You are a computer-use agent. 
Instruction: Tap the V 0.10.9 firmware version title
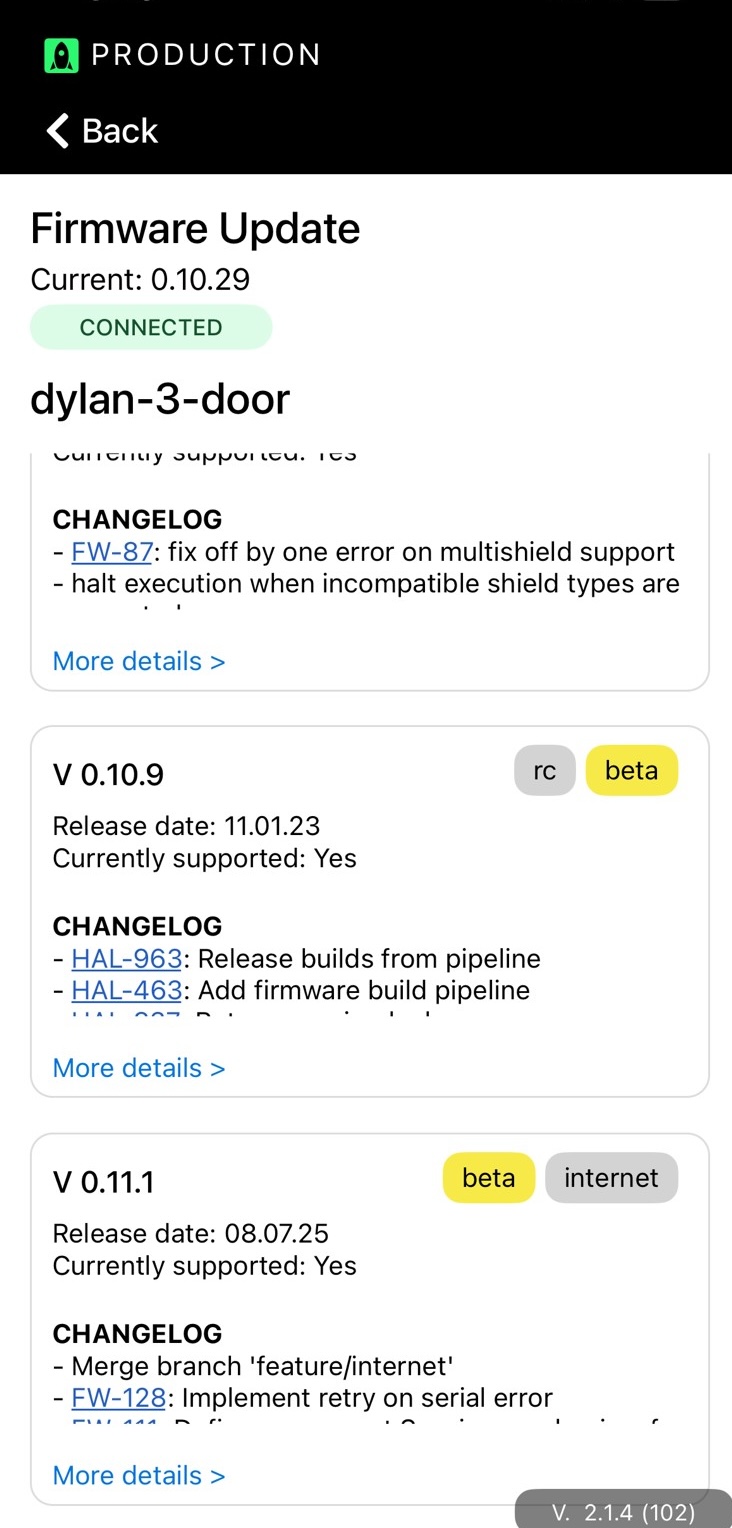pyautogui.click(x=108, y=775)
